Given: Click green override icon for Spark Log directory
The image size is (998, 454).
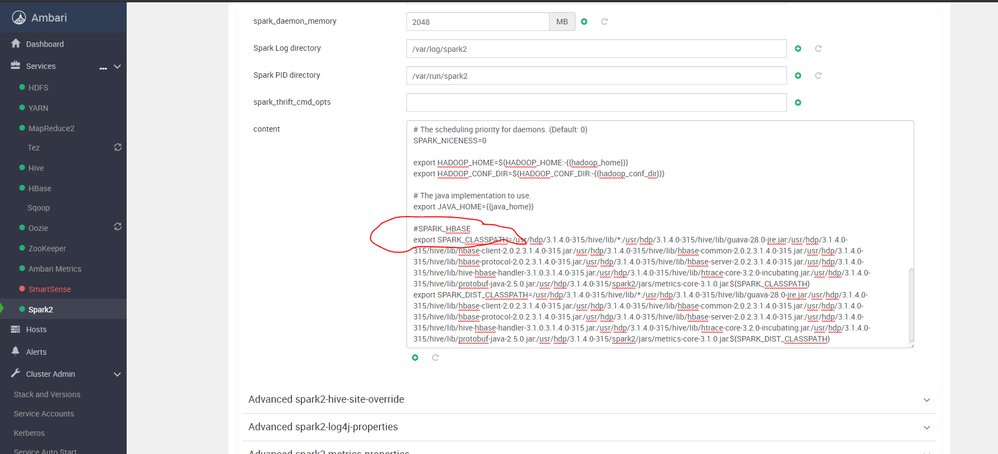Looking at the screenshot, I should click(798, 48).
